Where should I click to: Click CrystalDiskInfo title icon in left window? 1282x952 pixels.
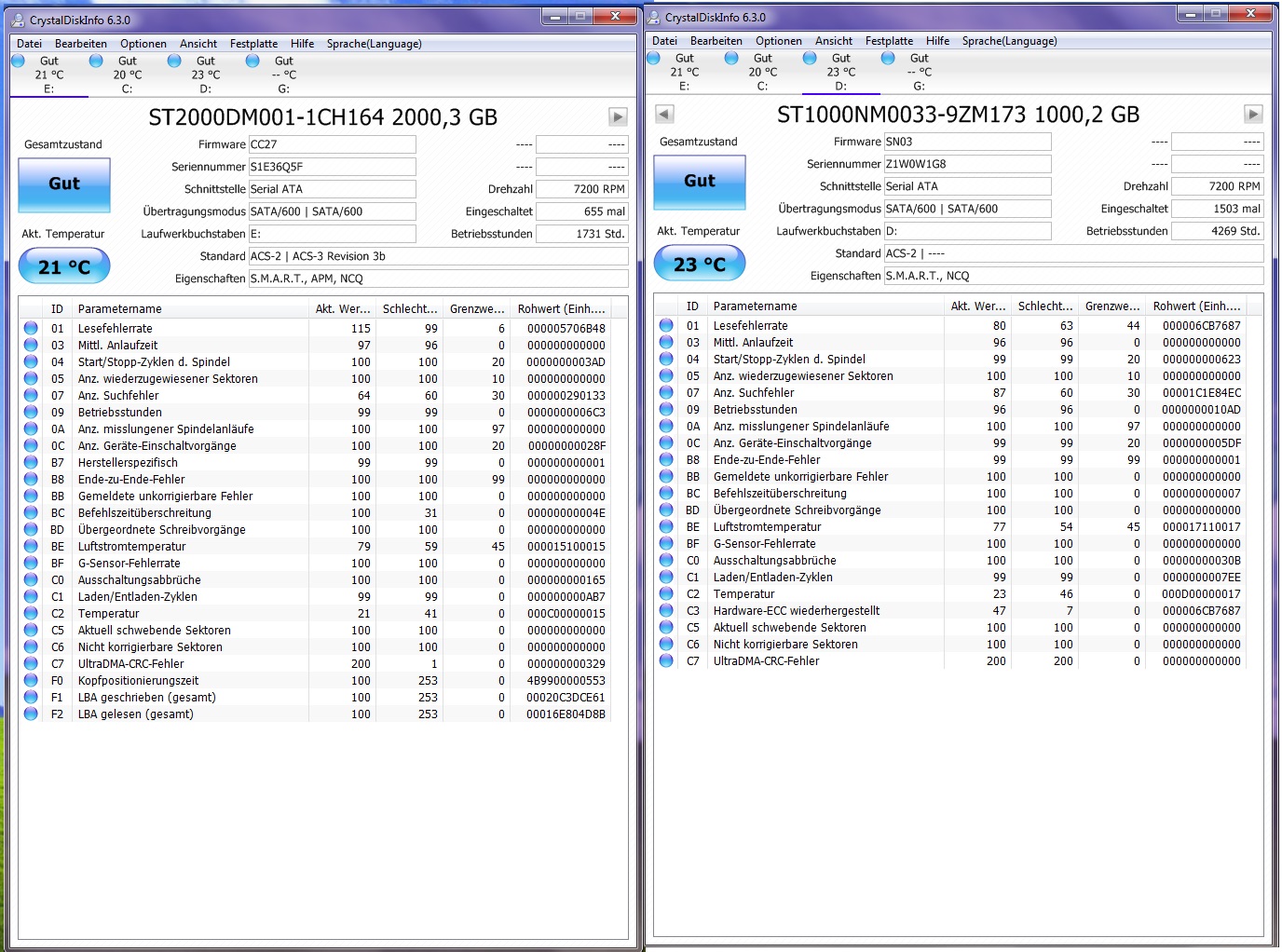point(18,20)
